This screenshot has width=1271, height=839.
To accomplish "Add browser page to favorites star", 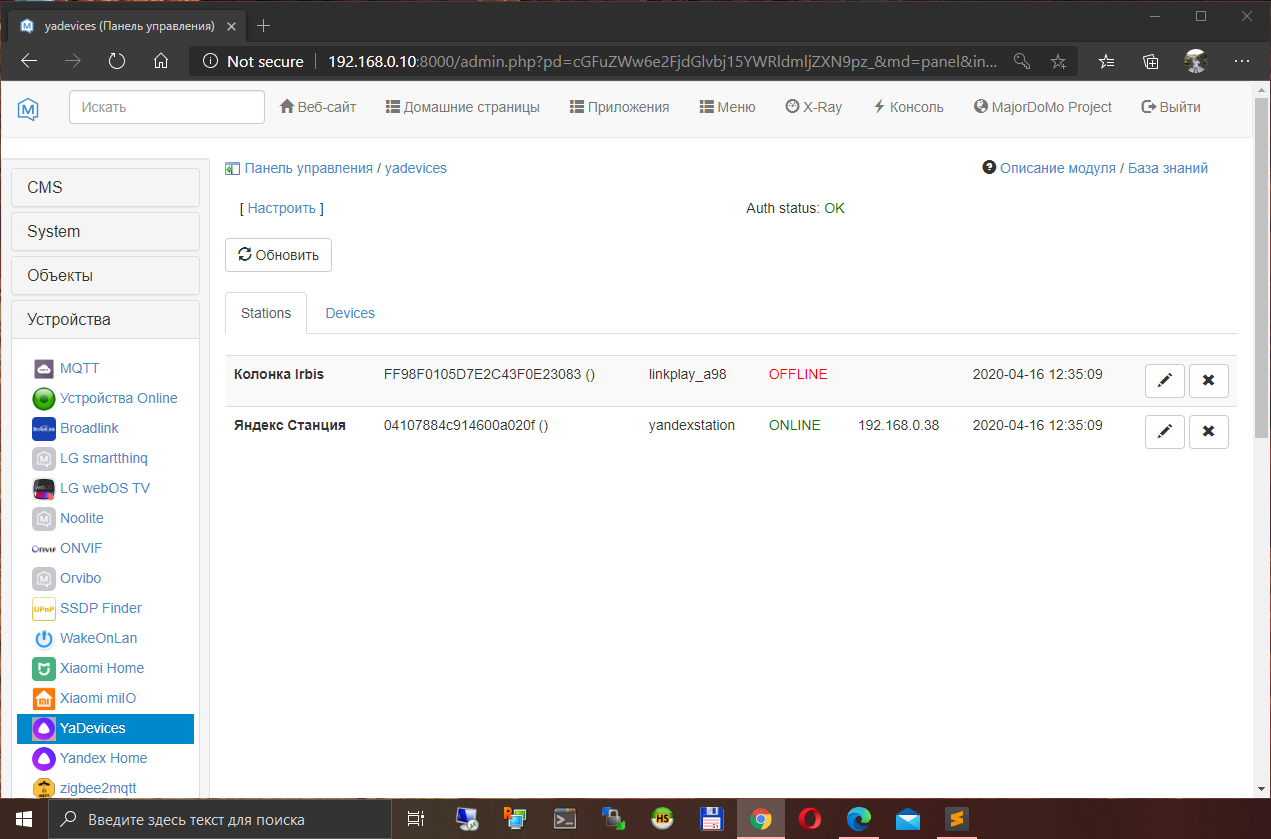I will (x=1058, y=61).
